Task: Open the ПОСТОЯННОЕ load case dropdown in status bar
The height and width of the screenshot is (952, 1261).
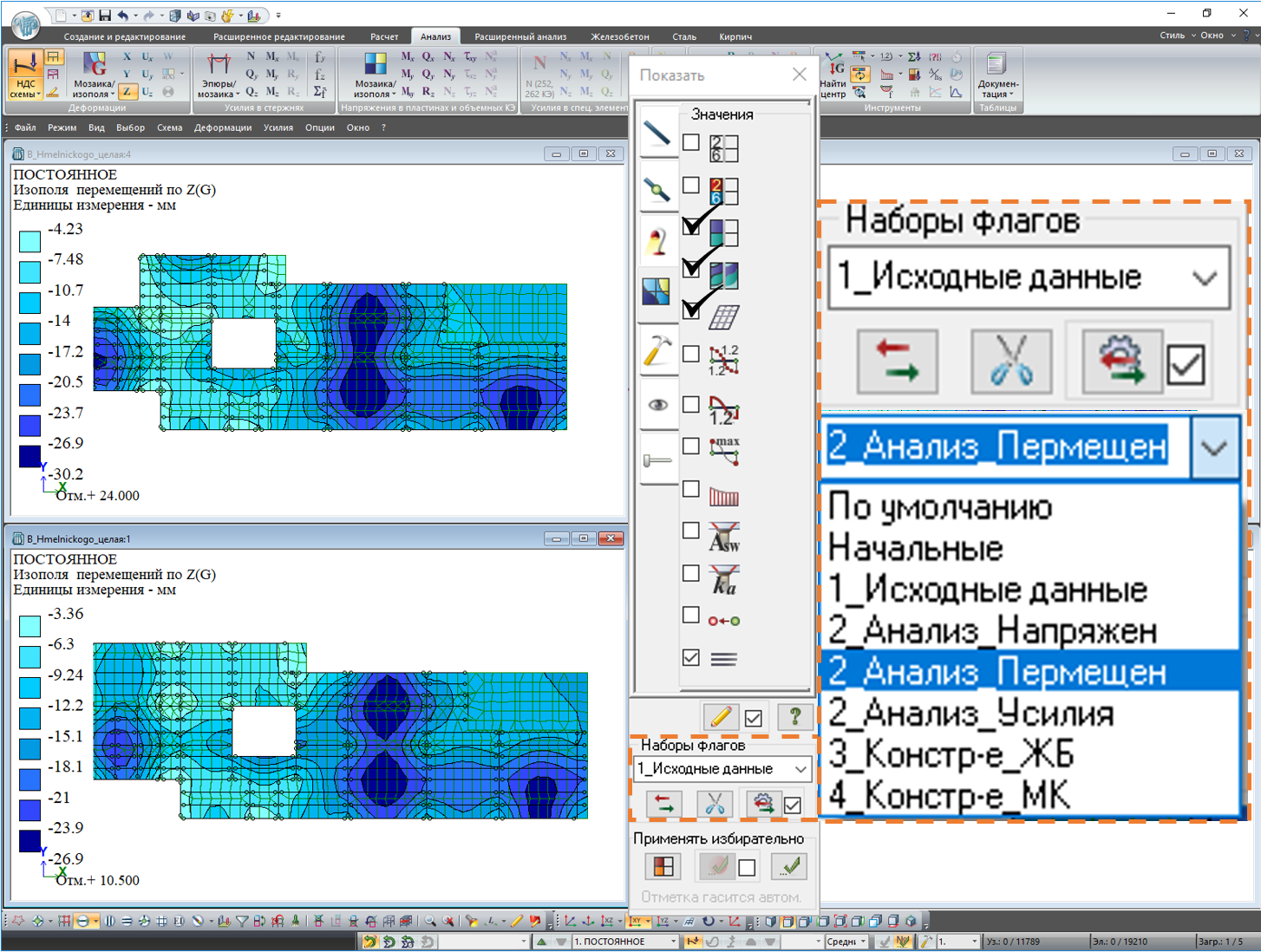Action: point(673,942)
